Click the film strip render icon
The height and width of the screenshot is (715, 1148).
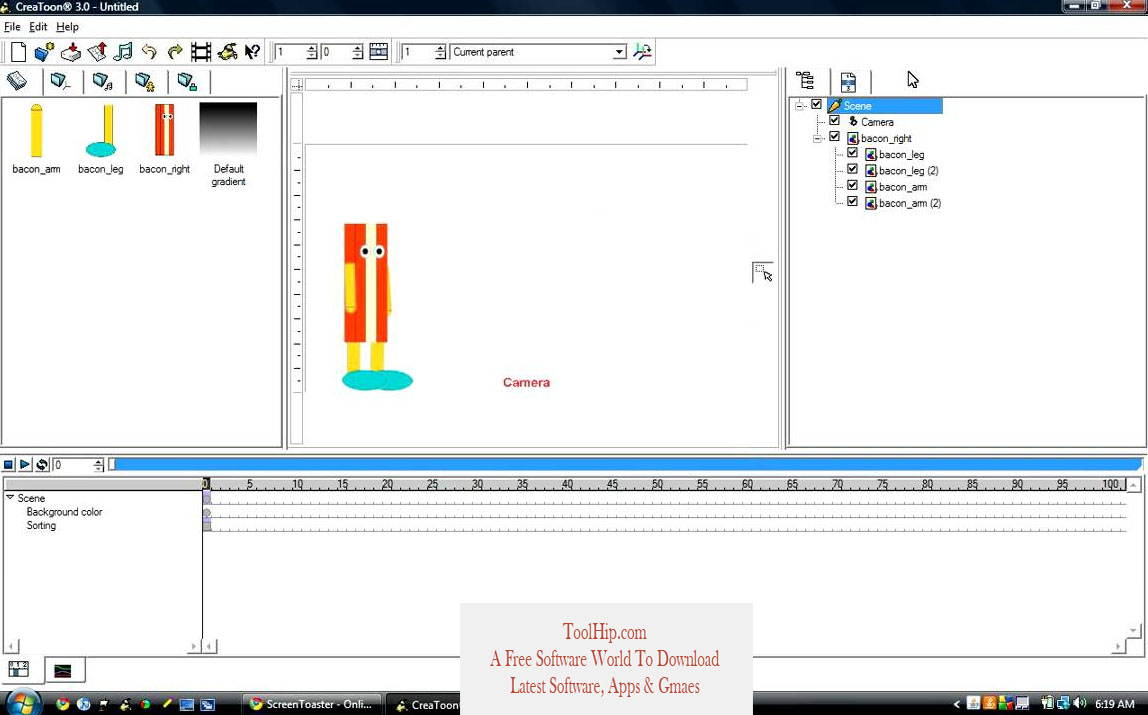[x=201, y=52]
